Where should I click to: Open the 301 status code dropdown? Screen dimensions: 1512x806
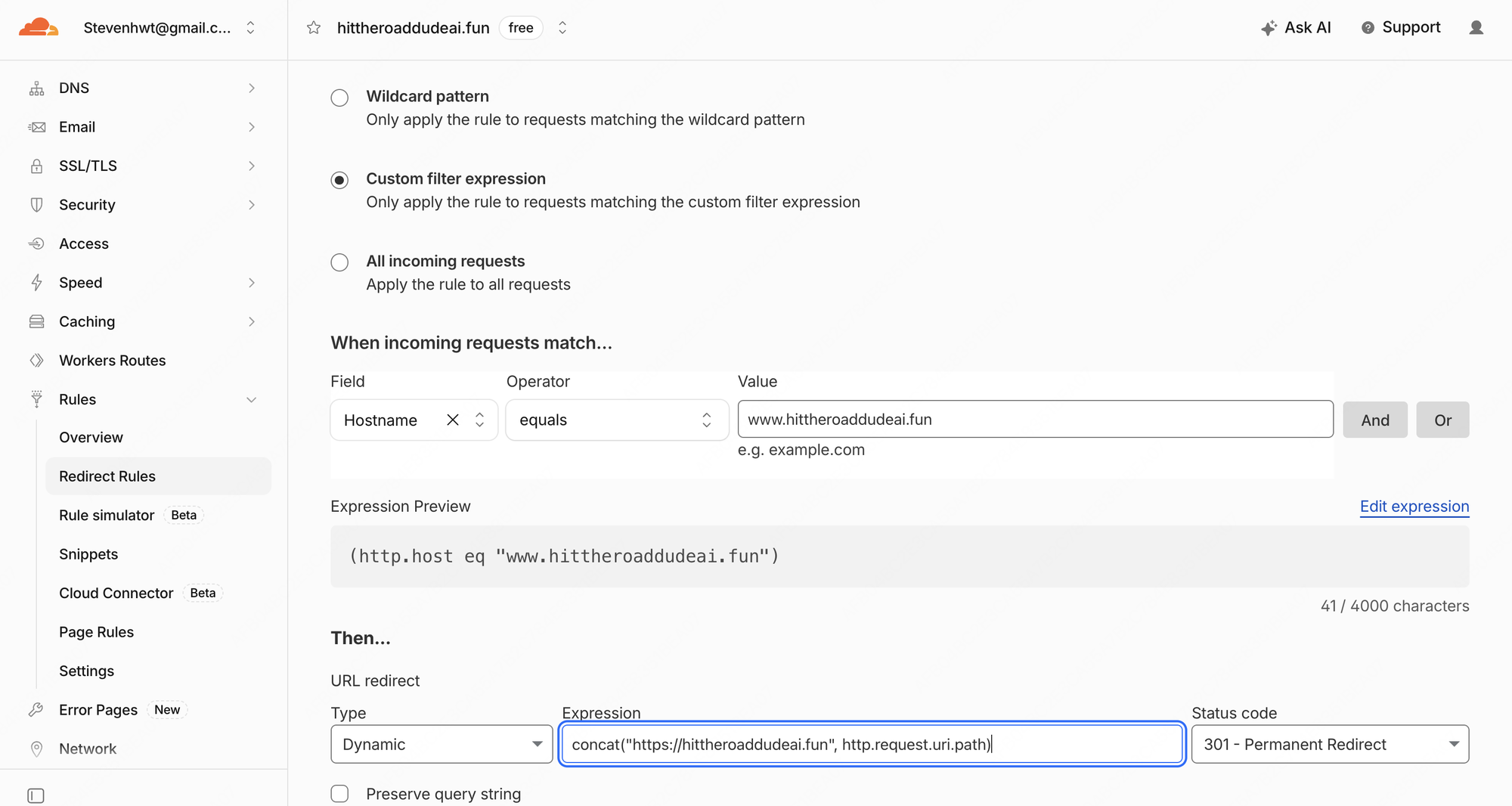coord(1330,744)
